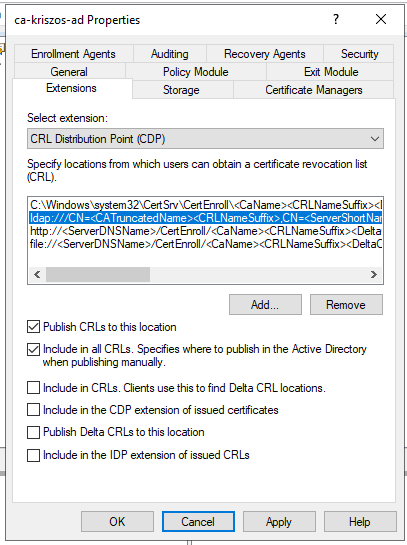Image resolution: width=407 pixels, height=545 pixels.
Task: Click the Help button
Action: [x=360, y=521]
